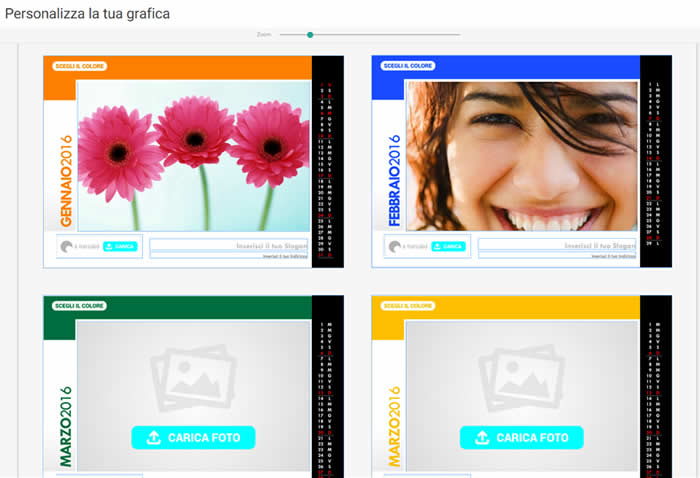Screen dimensions: 700x478
Task: Click Carica Foto on the yellow Marzo card
Action: (x=521, y=437)
